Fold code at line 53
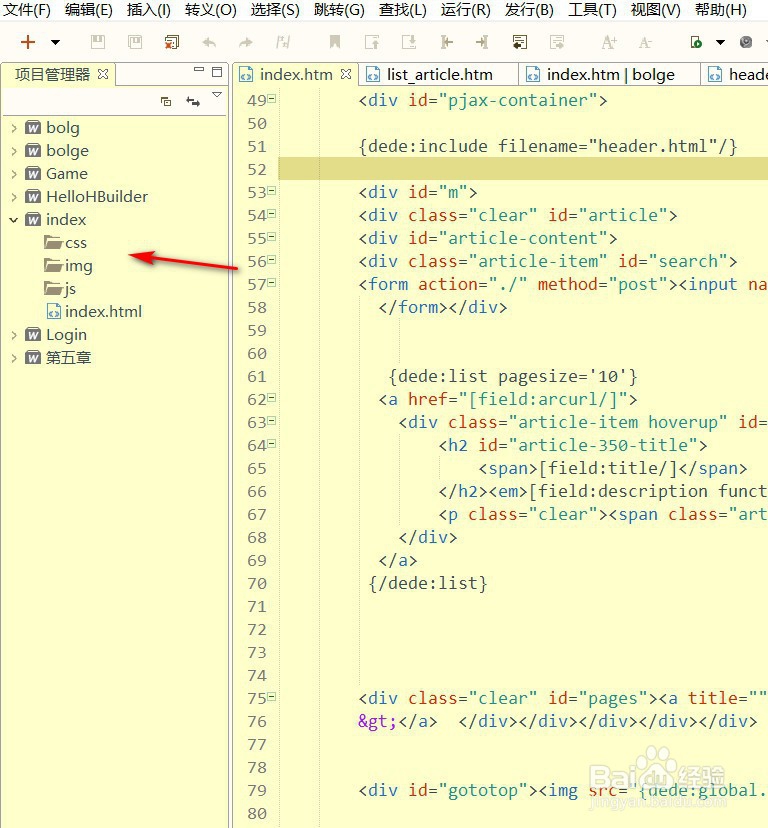Viewport: 768px width, 828px height. click(271, 191)
